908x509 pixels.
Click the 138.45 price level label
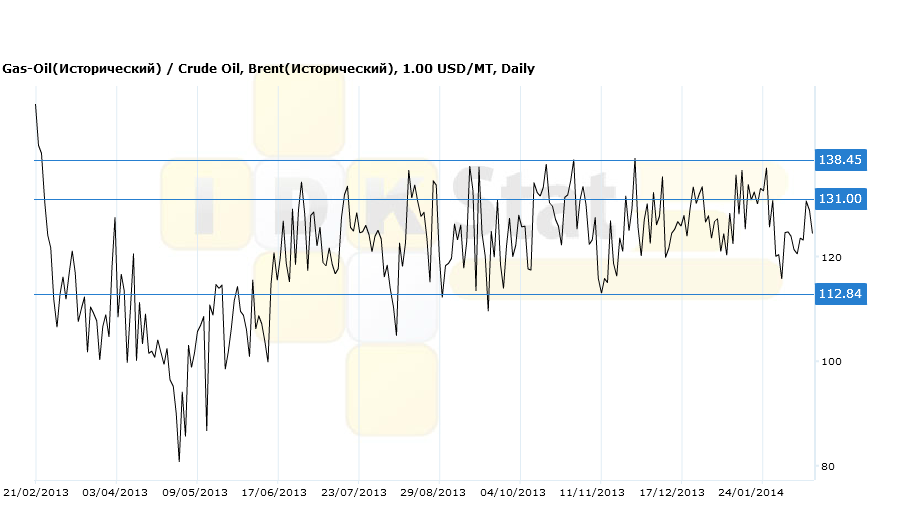pyautogui.click(x=840, y=160)
